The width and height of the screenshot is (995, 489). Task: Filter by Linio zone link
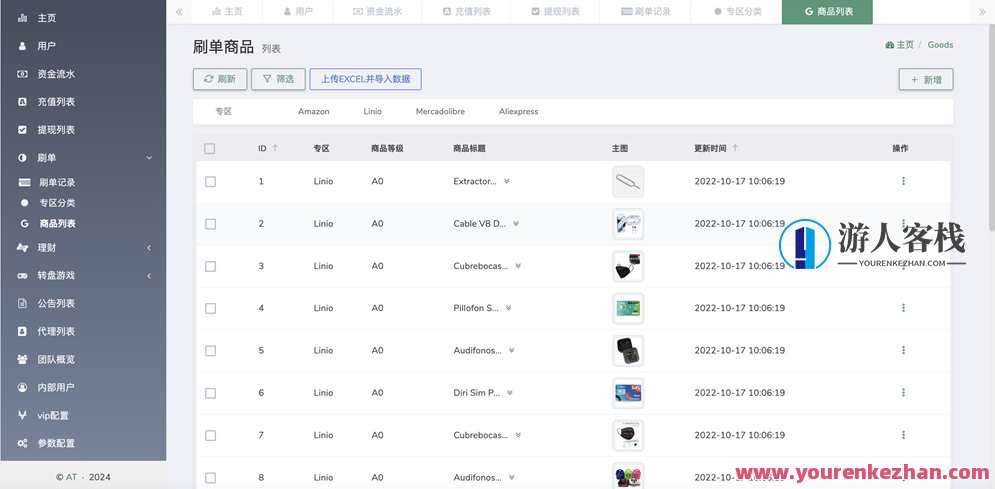coord(372,112)
